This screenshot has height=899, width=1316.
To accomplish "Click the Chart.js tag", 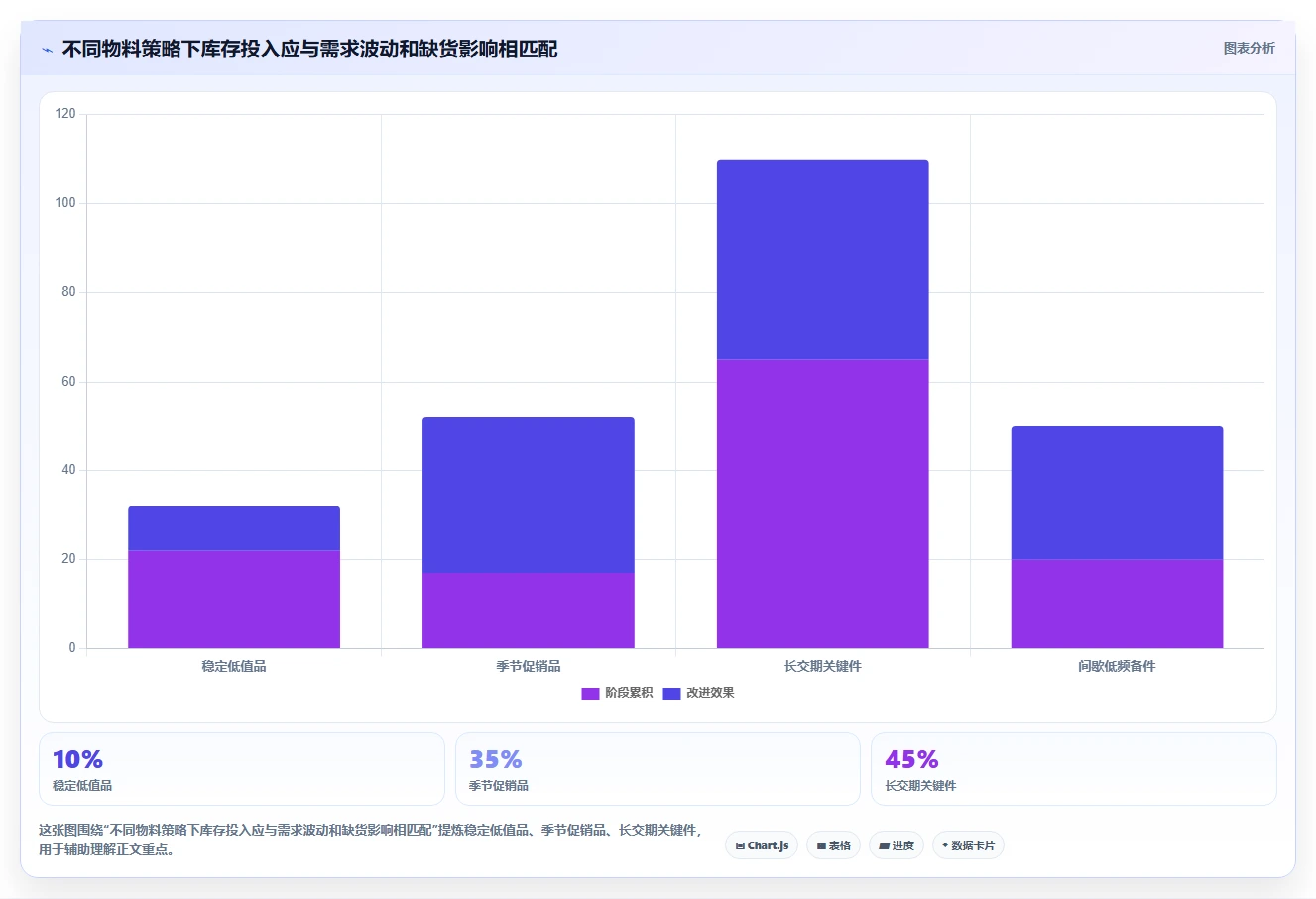I will click(762, 845).
